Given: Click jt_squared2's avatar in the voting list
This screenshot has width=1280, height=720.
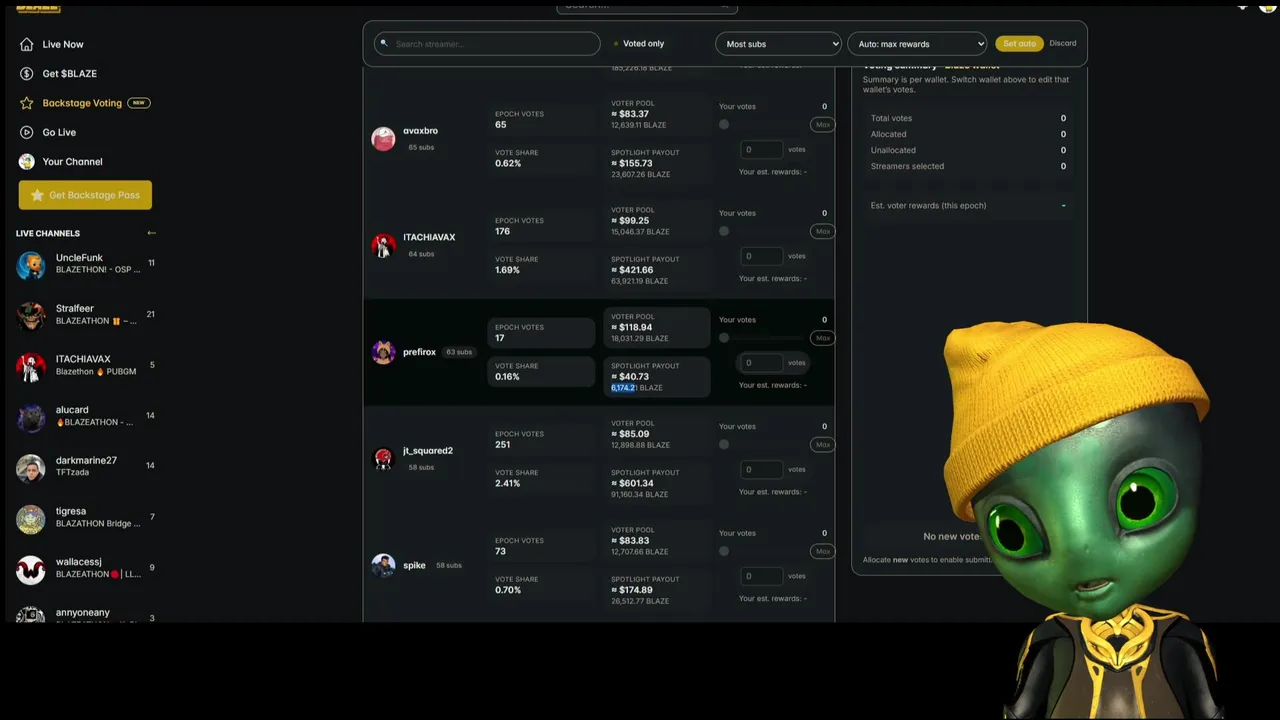Looking at the screenshot, I should click(x=383, y=458).
